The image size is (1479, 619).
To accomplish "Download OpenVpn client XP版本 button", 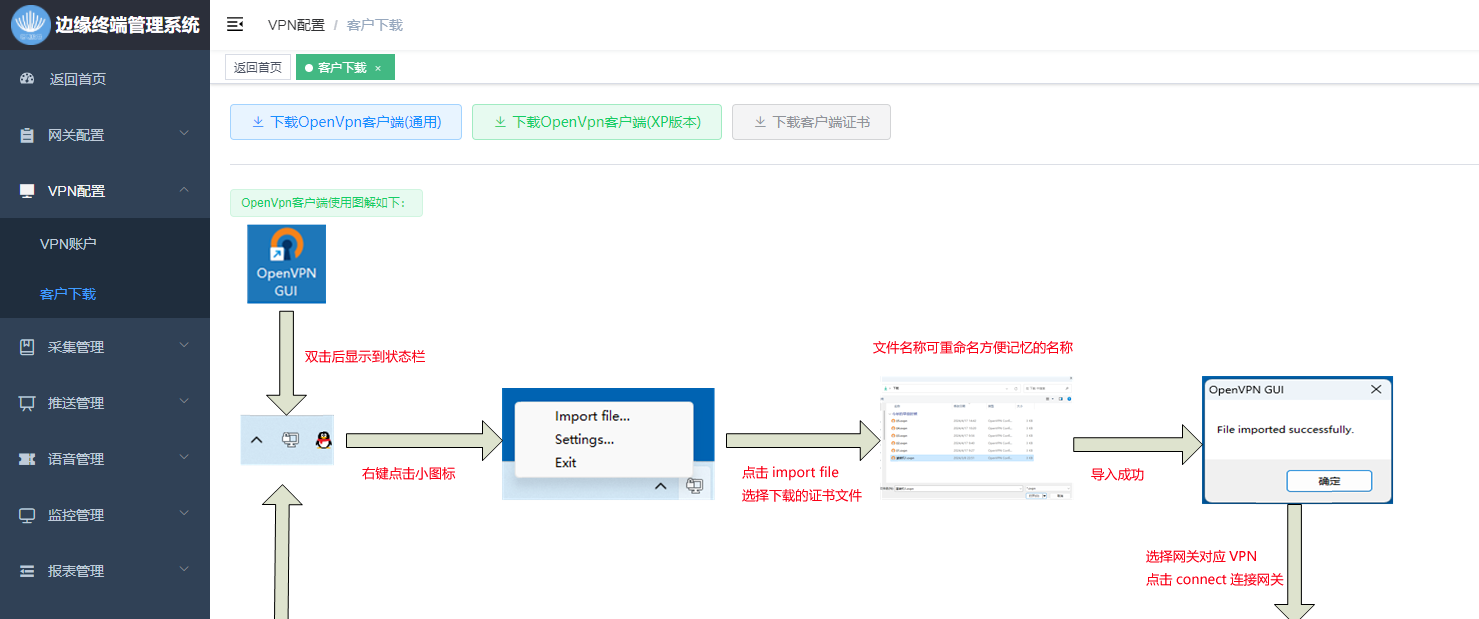I will pyautogui.click(x=597, y=122).
